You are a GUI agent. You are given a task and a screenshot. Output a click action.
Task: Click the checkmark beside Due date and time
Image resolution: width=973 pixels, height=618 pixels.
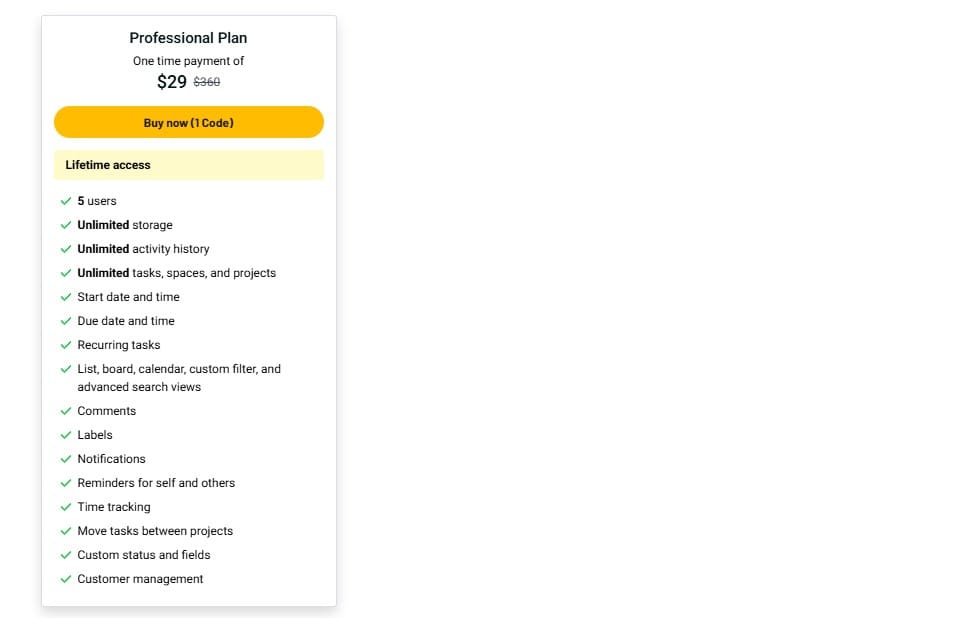(66, 321)
